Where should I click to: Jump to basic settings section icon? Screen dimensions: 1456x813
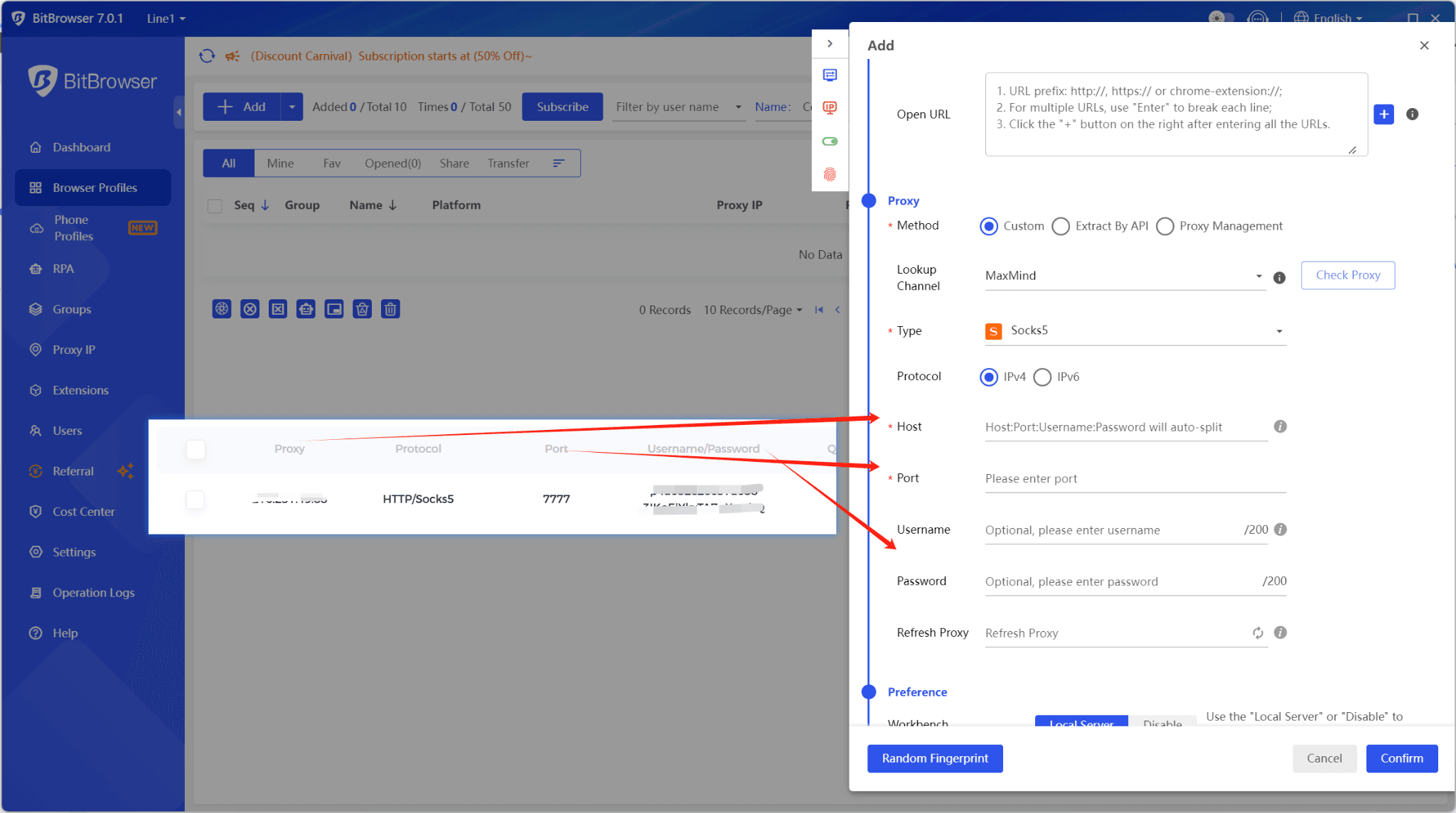click(830, 75)
